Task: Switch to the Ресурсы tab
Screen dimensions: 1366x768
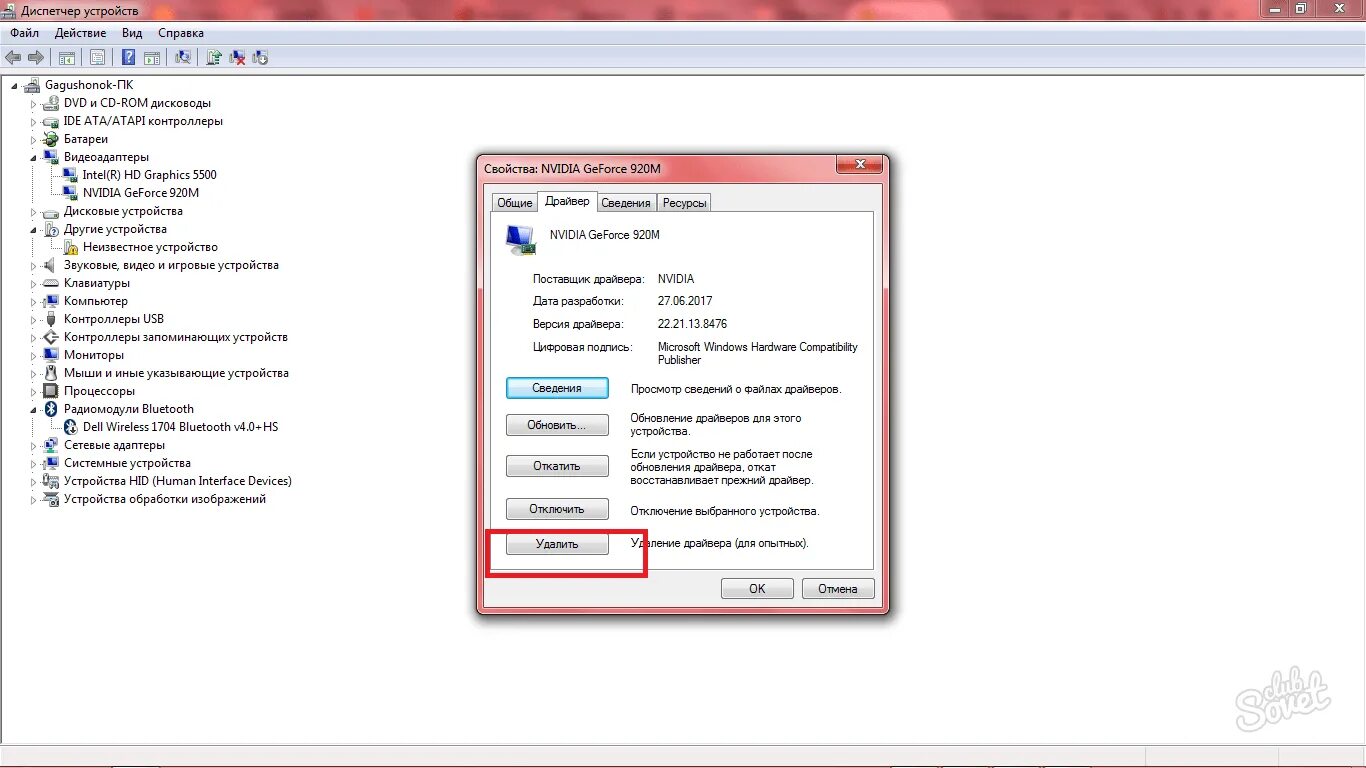Action: pos(684,203)
